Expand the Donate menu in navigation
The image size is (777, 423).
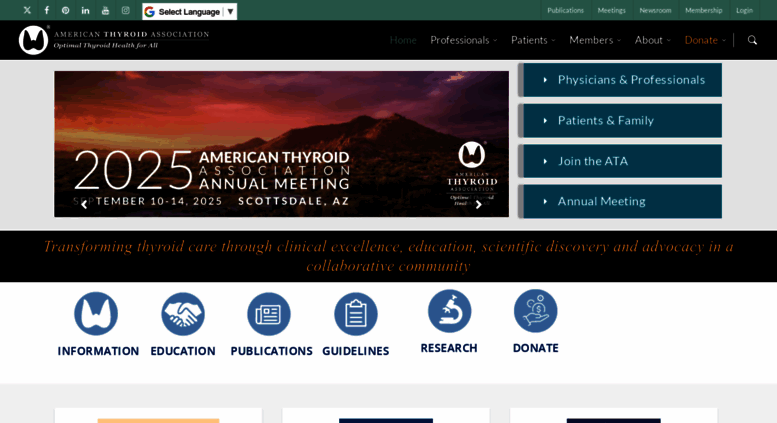705,40
